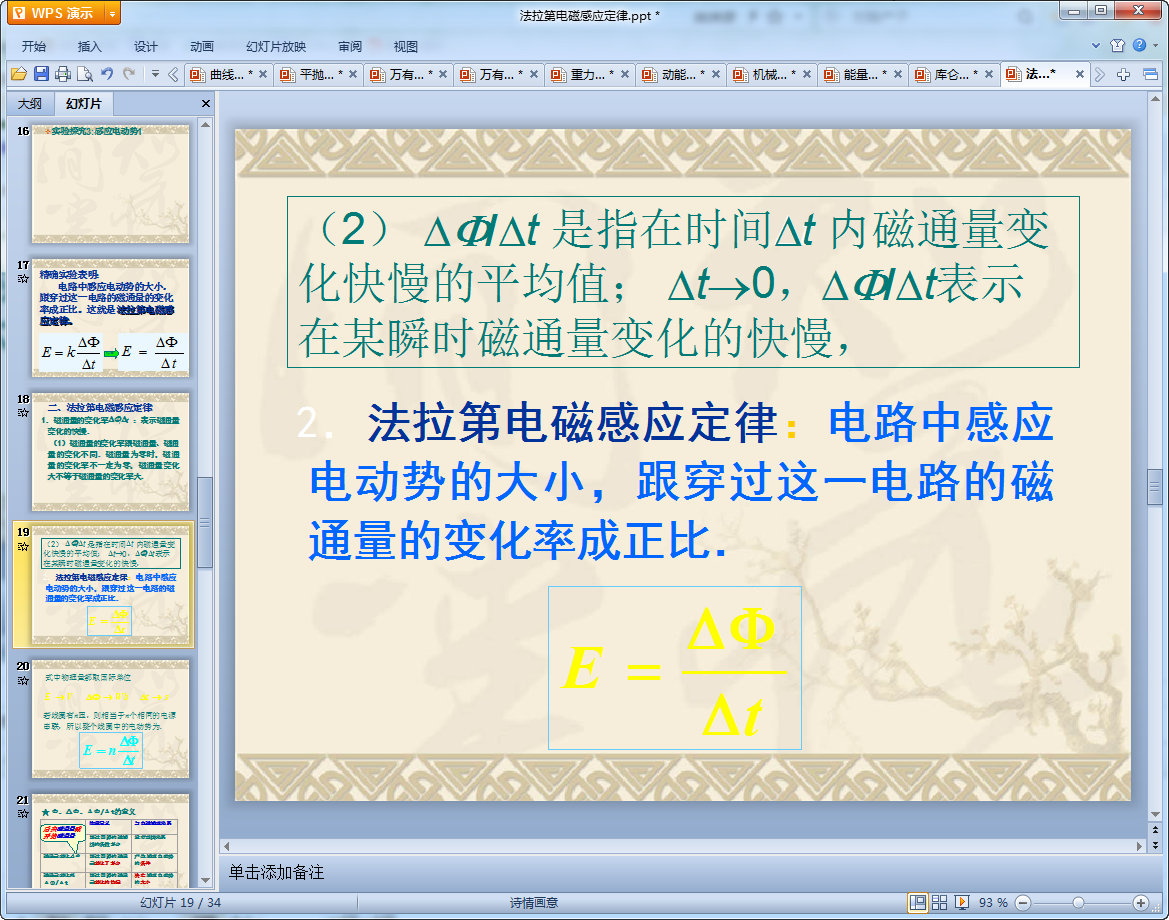
Task: Select slide 20 thumbnail
Action: (110, 718)
